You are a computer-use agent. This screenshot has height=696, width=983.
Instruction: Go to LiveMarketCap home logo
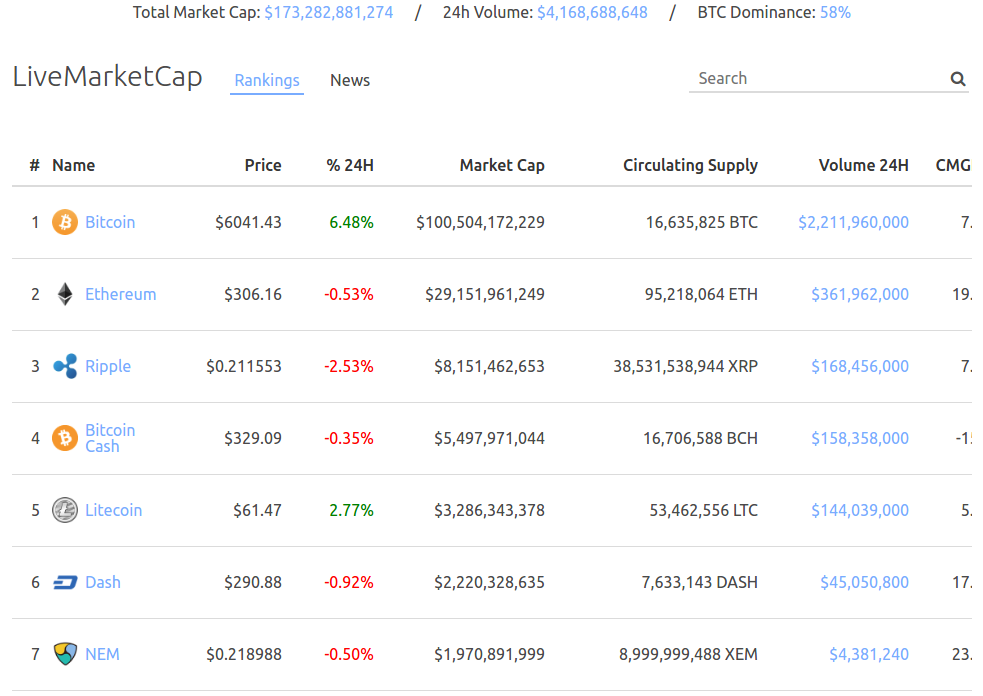point(107,76)
